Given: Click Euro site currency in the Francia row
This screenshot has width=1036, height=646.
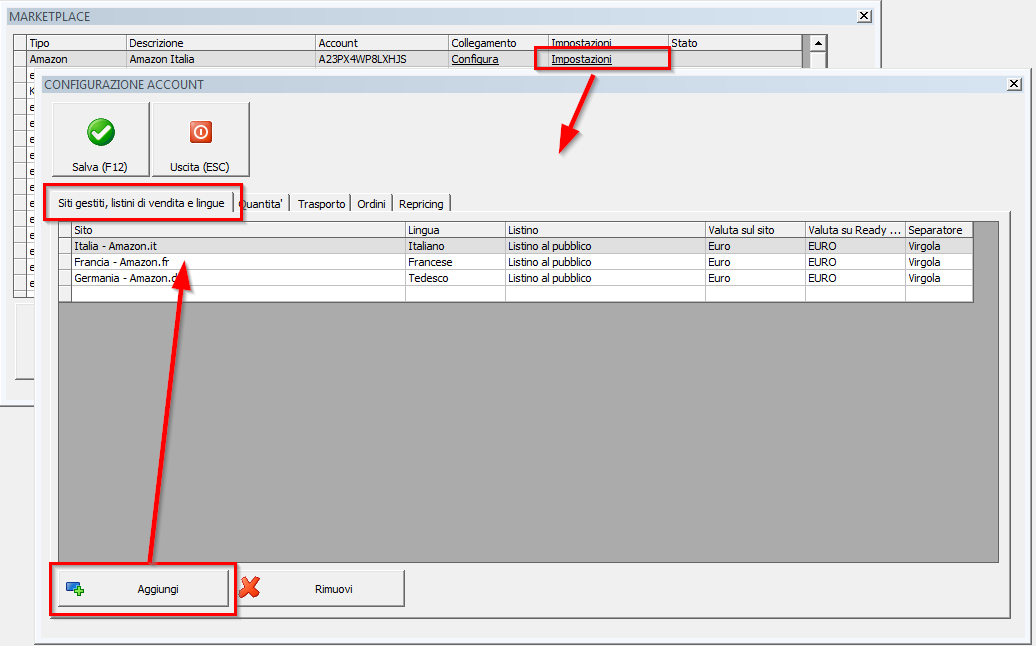Looking at the screenshot, I should pyautogui.click(x=755, y=262).
